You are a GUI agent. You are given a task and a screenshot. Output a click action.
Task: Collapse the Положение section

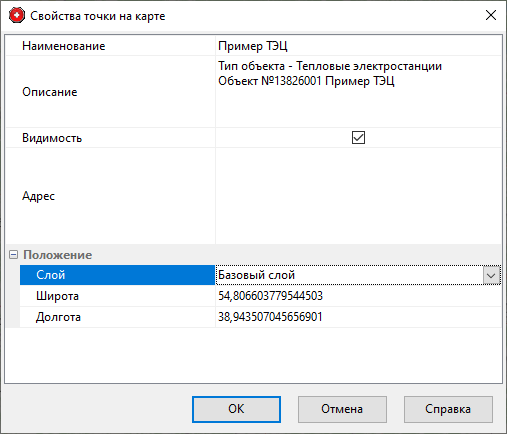13,255
